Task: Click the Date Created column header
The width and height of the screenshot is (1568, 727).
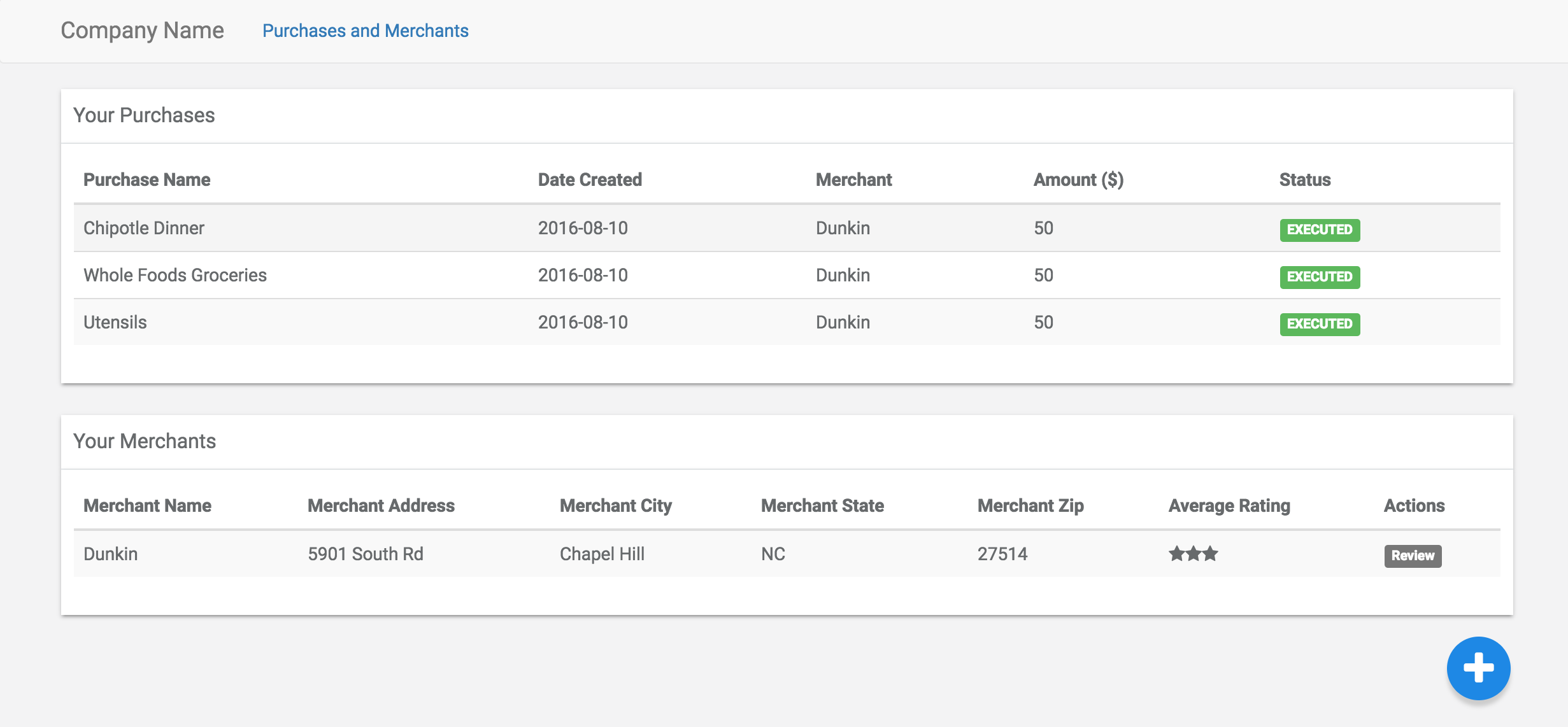Action: point(590,180)
